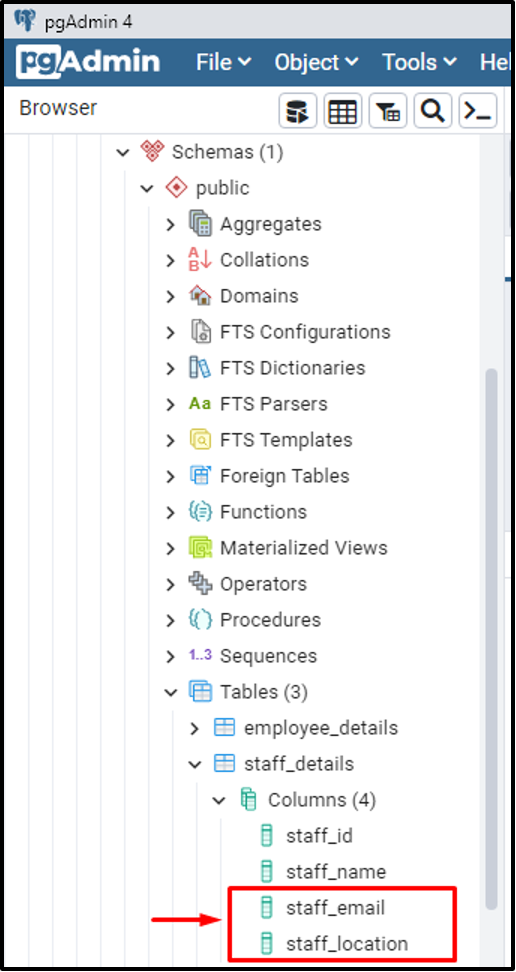Viewport: 516px width, 972px height.
Task: Collapse the Columns (4) node
Action: 219,801
